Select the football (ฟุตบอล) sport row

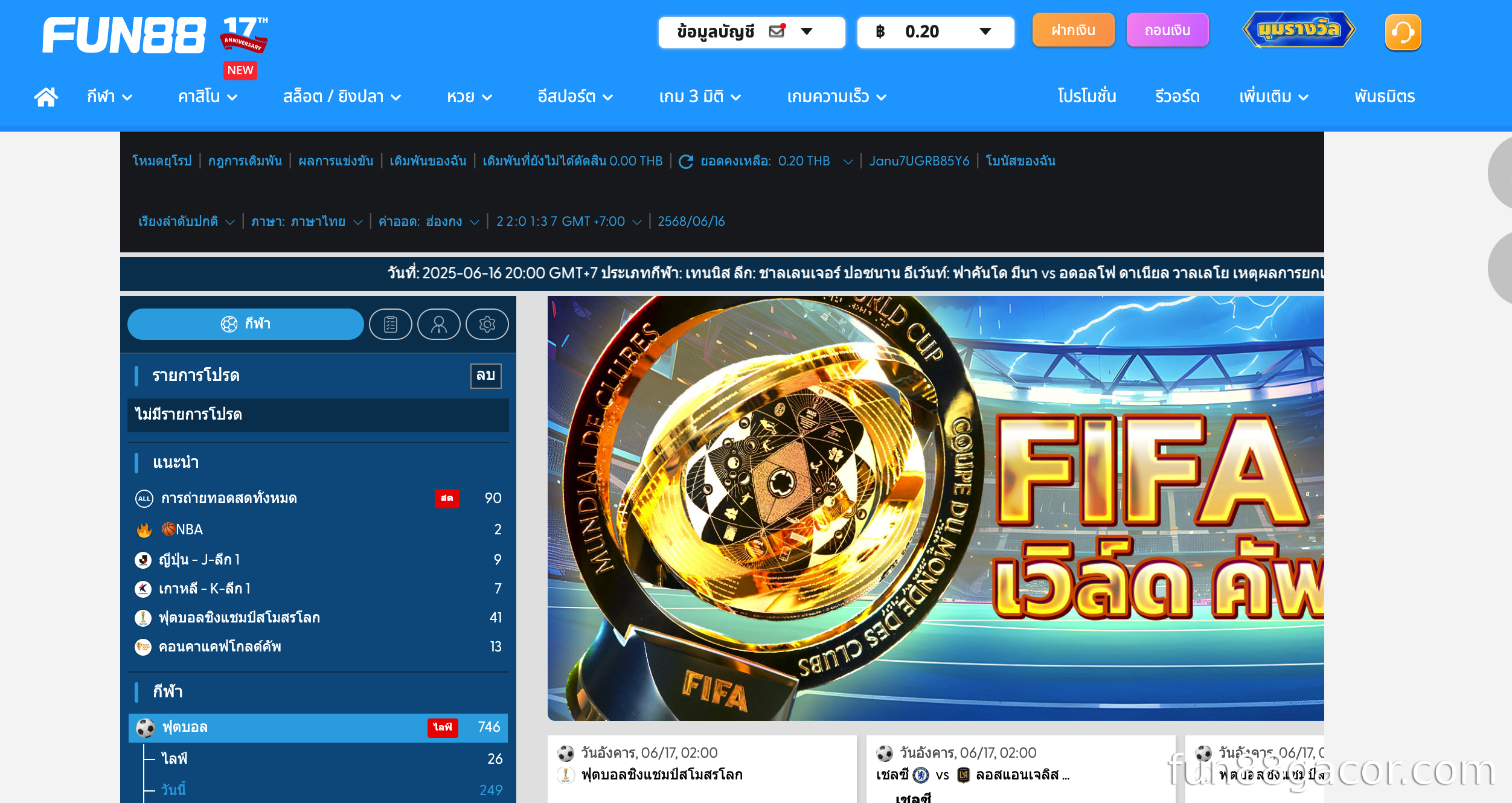click(318, 728)
